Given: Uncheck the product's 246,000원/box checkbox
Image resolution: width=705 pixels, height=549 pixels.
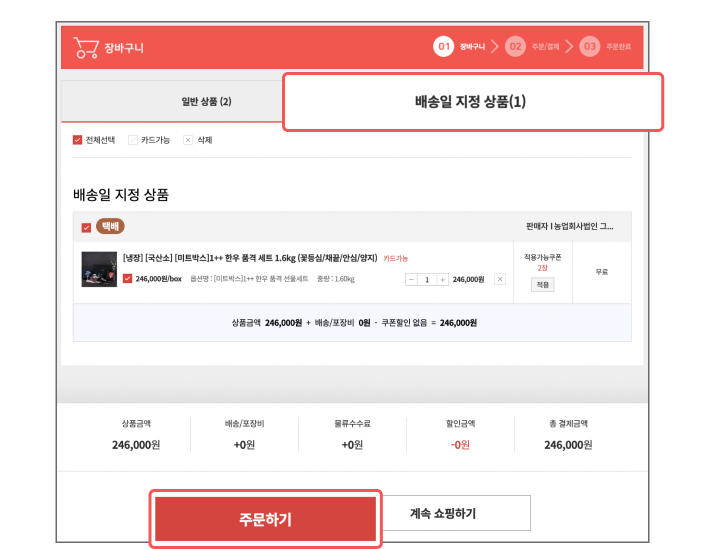Looking at the screenshot, I should [127, 279].
